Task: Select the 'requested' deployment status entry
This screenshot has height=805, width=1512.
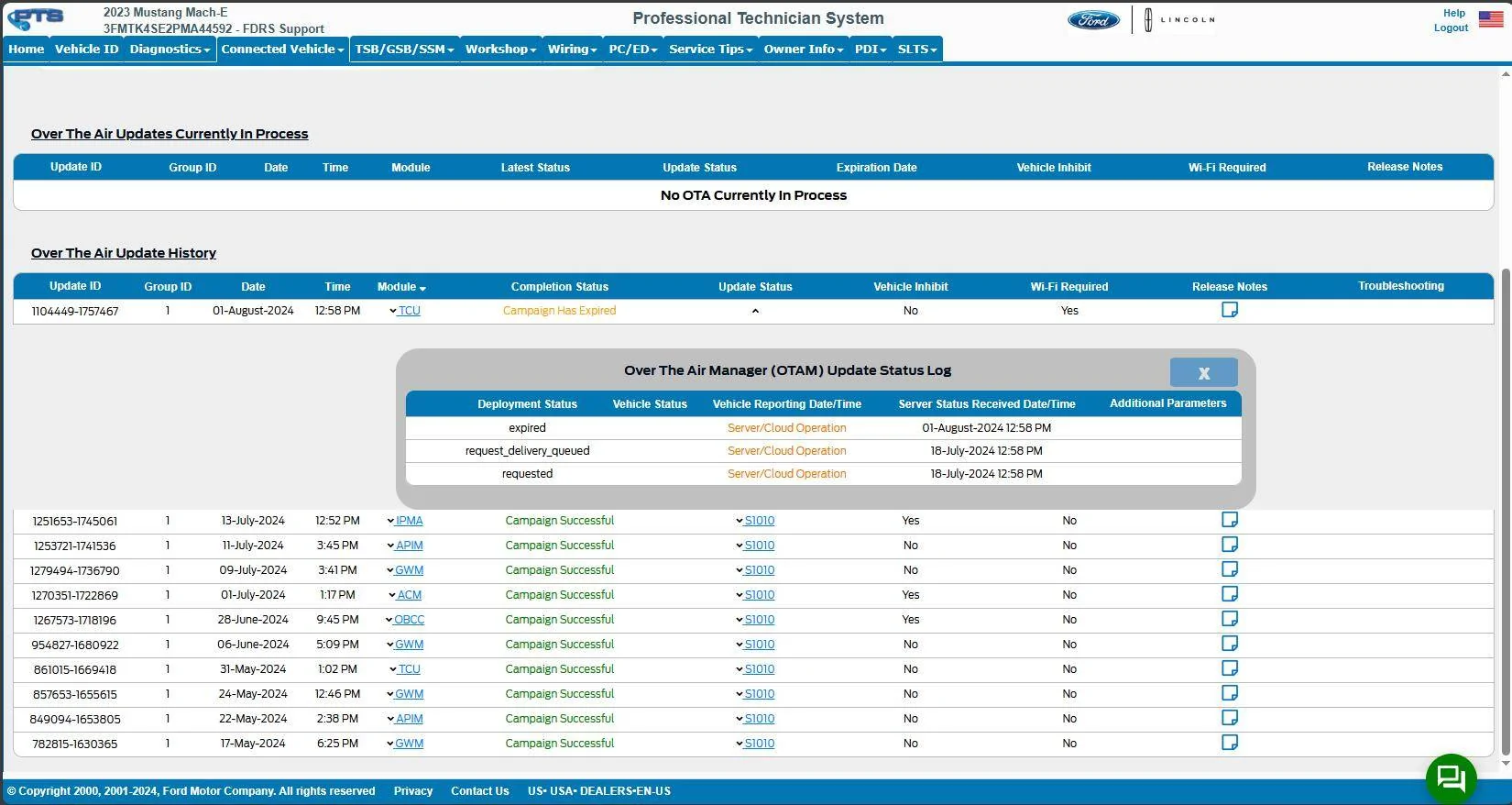Action: click(x=527, y=474)
